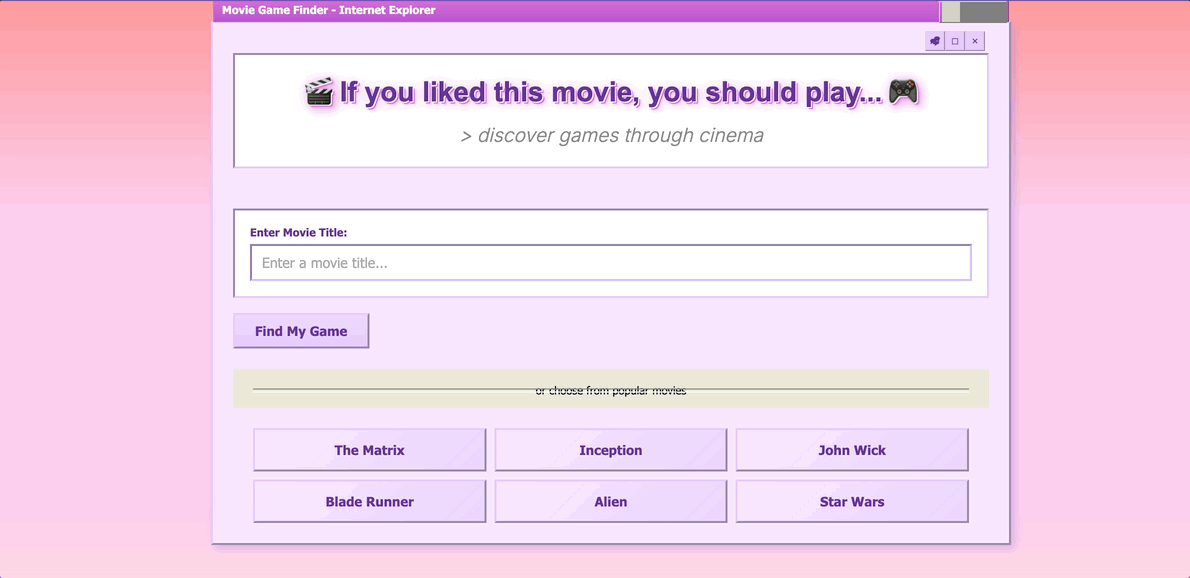Click the "Enter Movie Title:" label
Image resolution: width=1190 pixels, height=578 pixels.
[298, 233]
